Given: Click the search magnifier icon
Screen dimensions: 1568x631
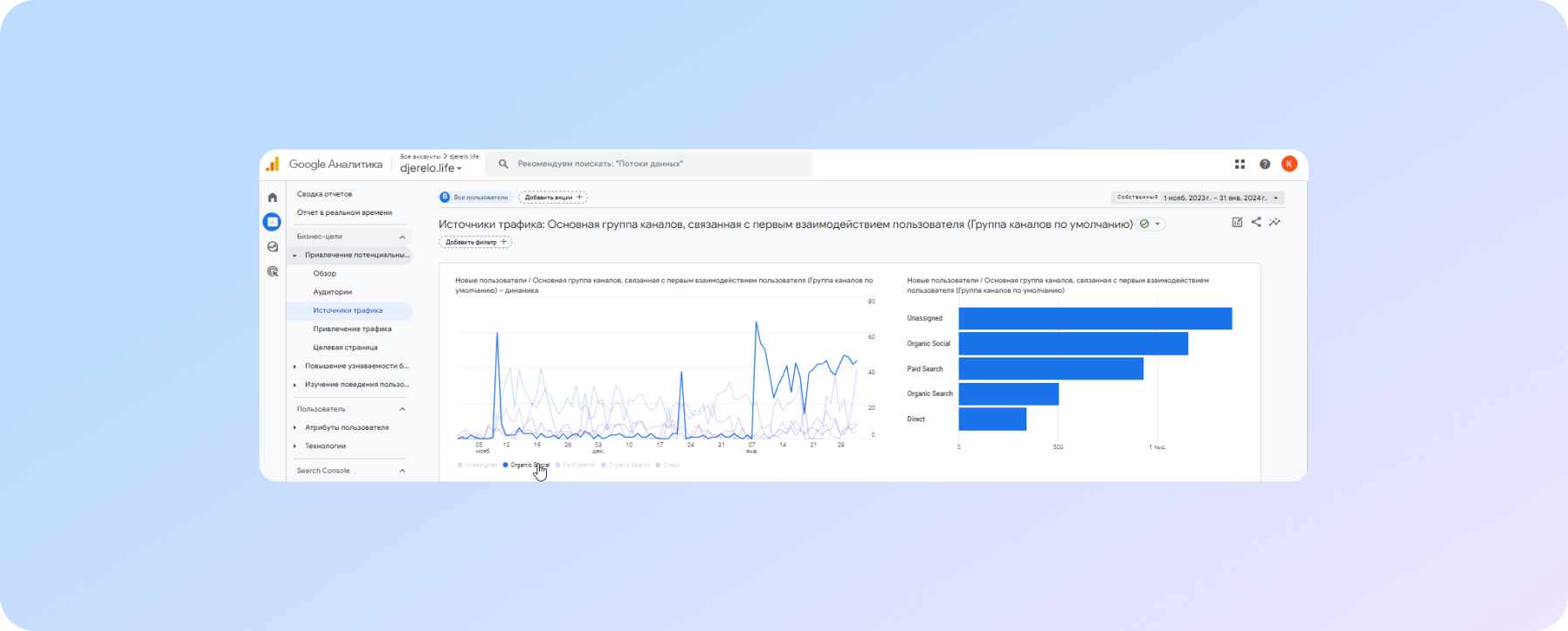Looking at the screenshot, I should tap(503, 163).
